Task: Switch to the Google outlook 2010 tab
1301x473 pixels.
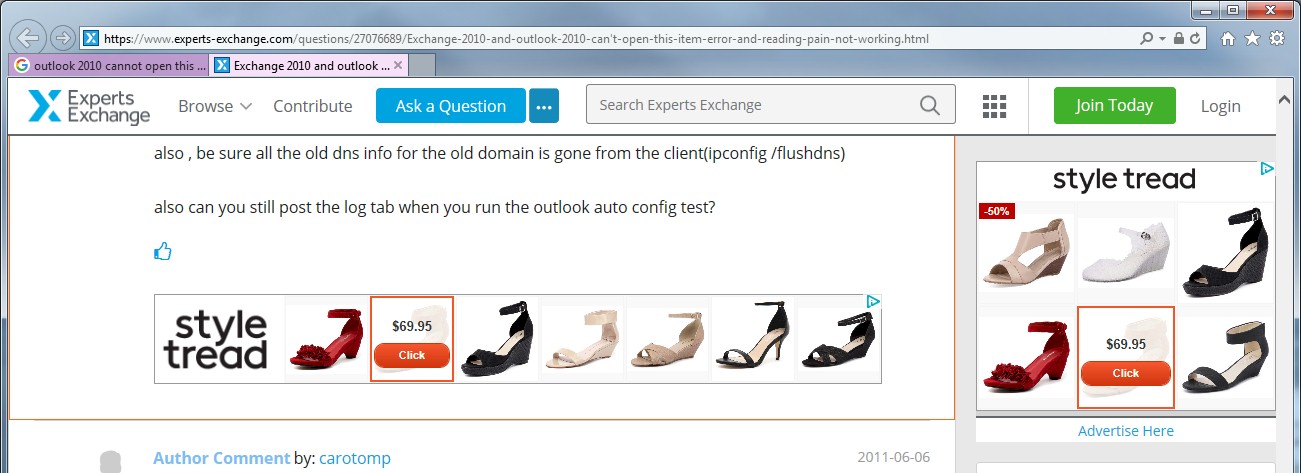Action: coord(110,65)
